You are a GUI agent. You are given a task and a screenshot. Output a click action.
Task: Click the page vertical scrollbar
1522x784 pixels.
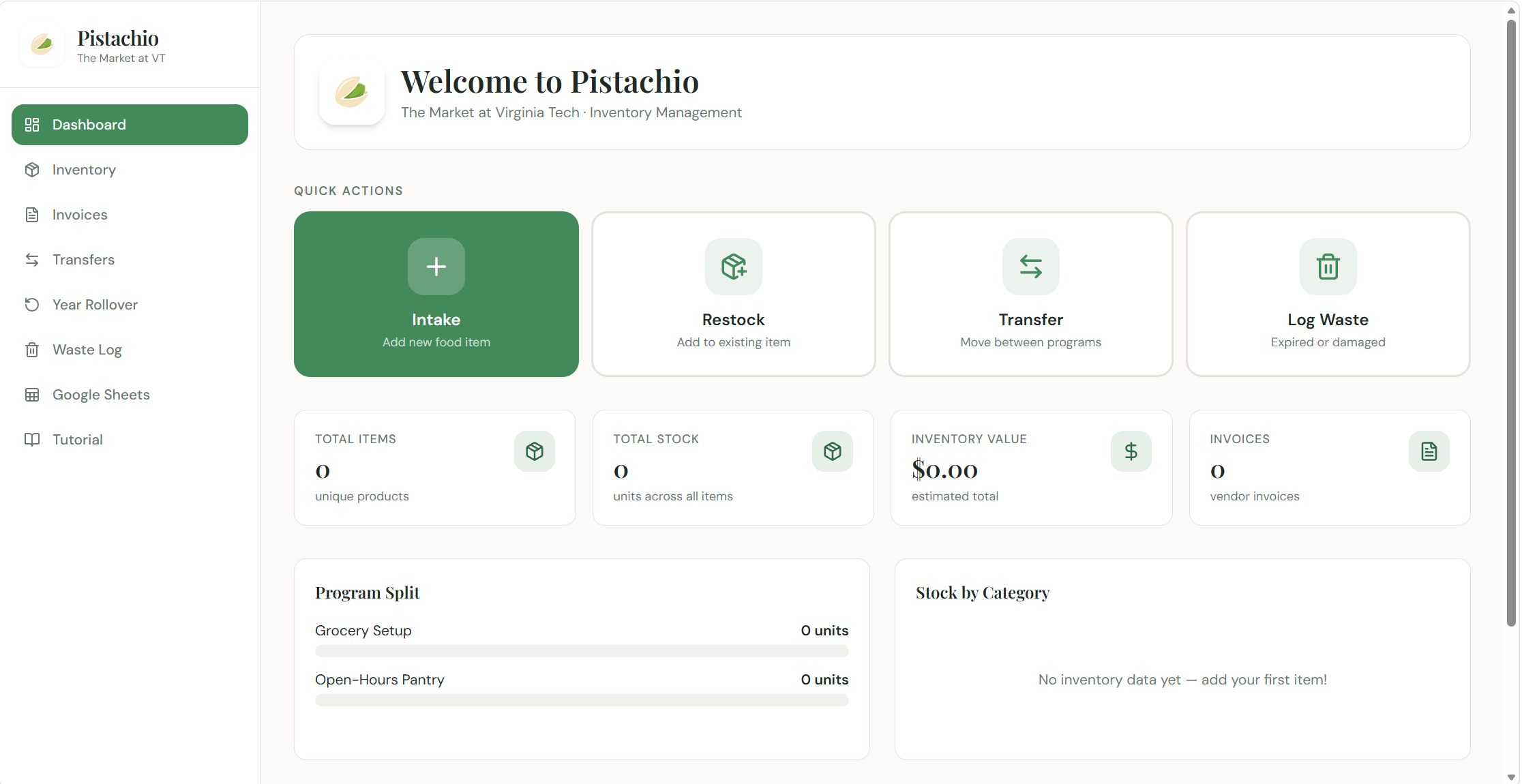[1511, 320]
